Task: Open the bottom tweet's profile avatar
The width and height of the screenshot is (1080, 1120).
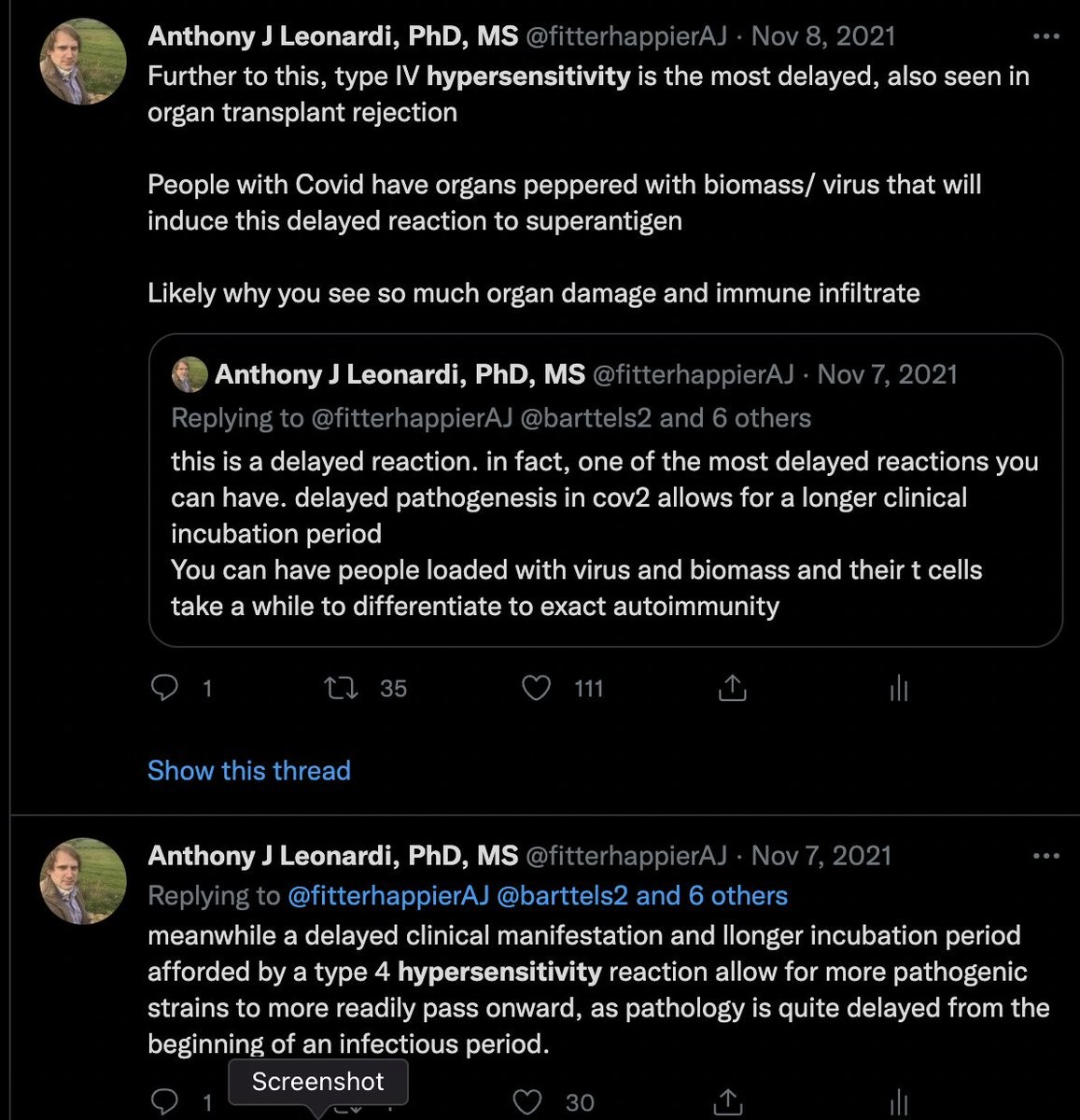Action: pos(83,881)
